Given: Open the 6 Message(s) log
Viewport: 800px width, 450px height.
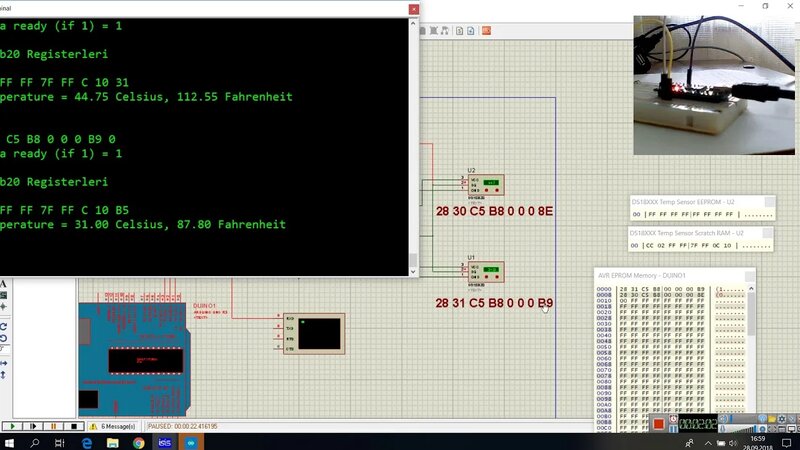Looking at the screenshot, I should point(113,426).
